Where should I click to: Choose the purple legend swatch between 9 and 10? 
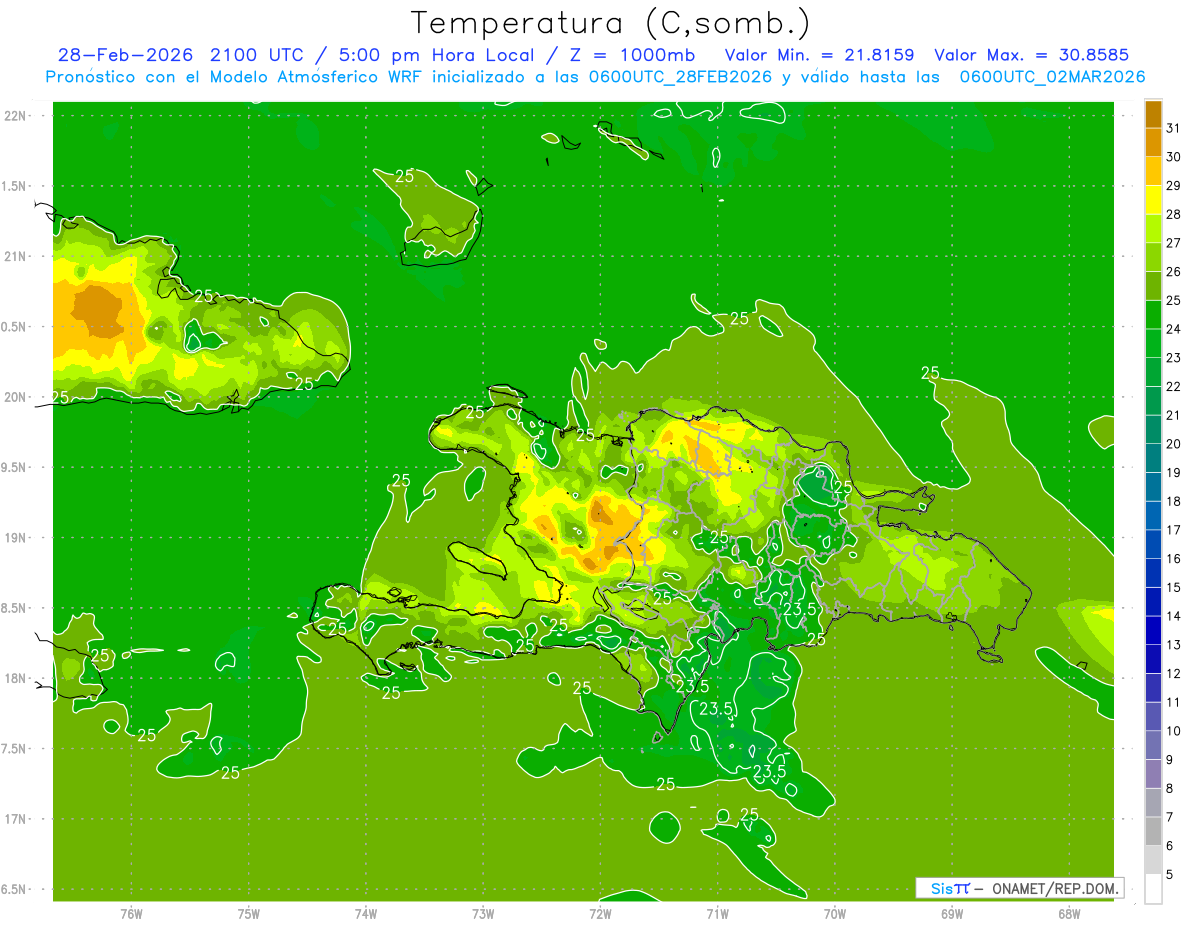[1153, 745]
